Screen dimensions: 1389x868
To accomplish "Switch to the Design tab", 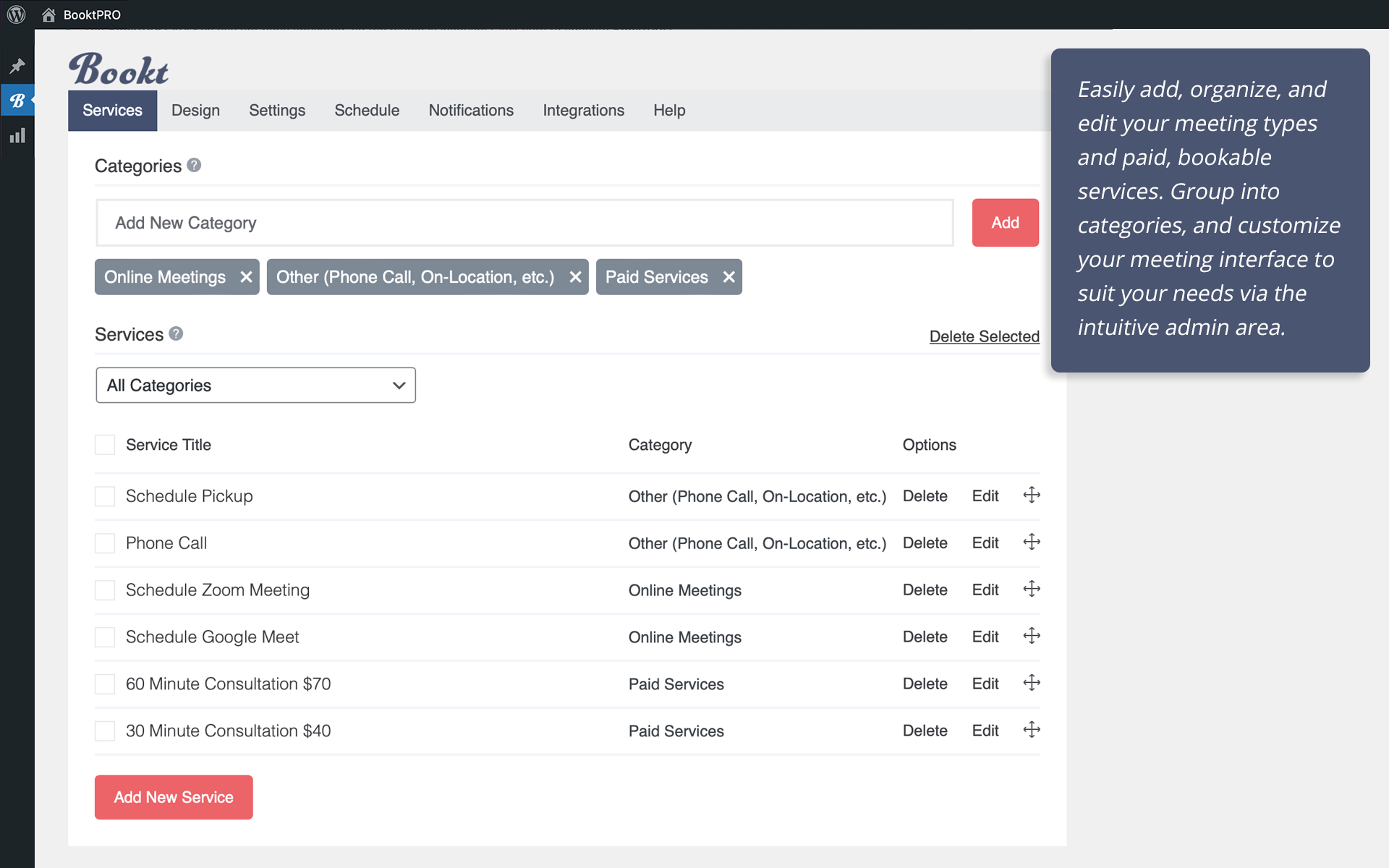I will pyautogui.click(x=195, y=110).
